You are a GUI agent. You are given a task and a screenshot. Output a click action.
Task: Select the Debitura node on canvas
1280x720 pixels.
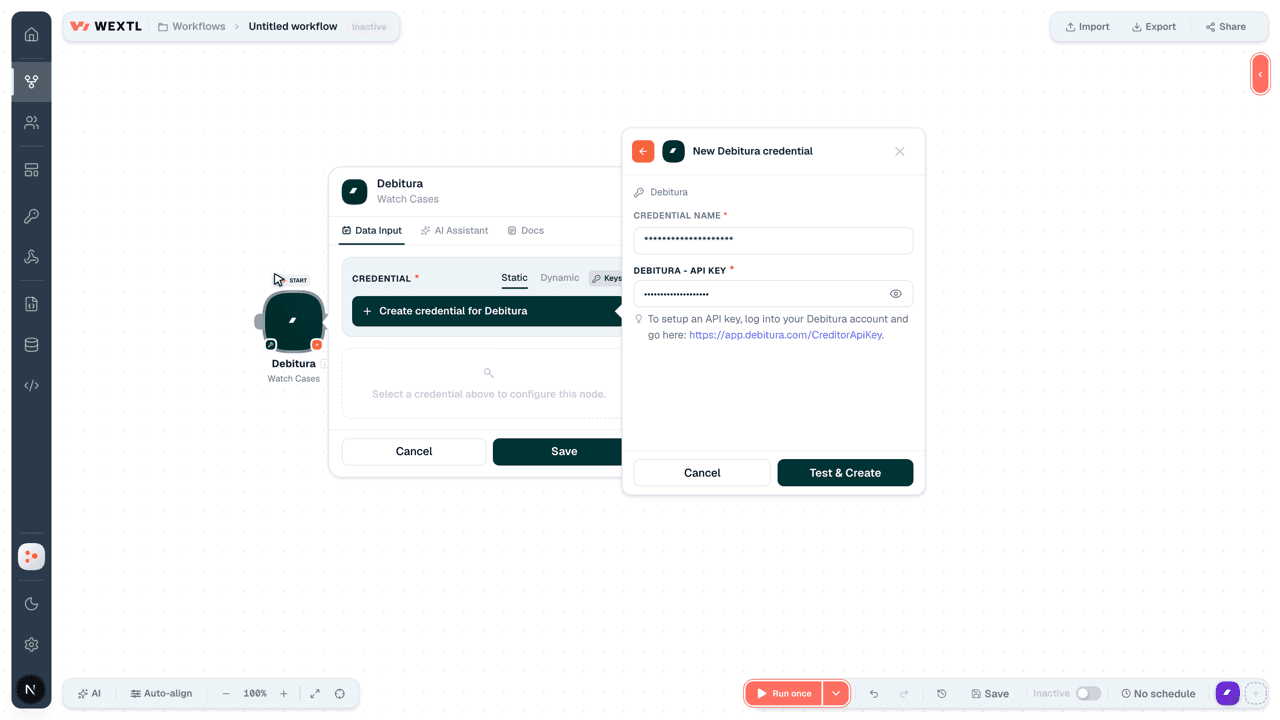tap(293, 321)
